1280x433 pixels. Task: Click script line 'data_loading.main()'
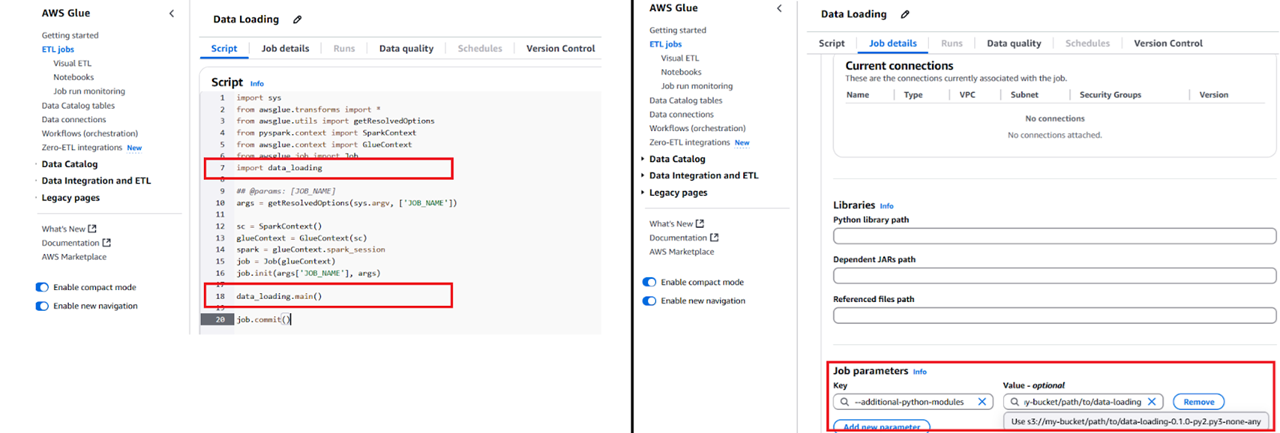tap(279, 296)
